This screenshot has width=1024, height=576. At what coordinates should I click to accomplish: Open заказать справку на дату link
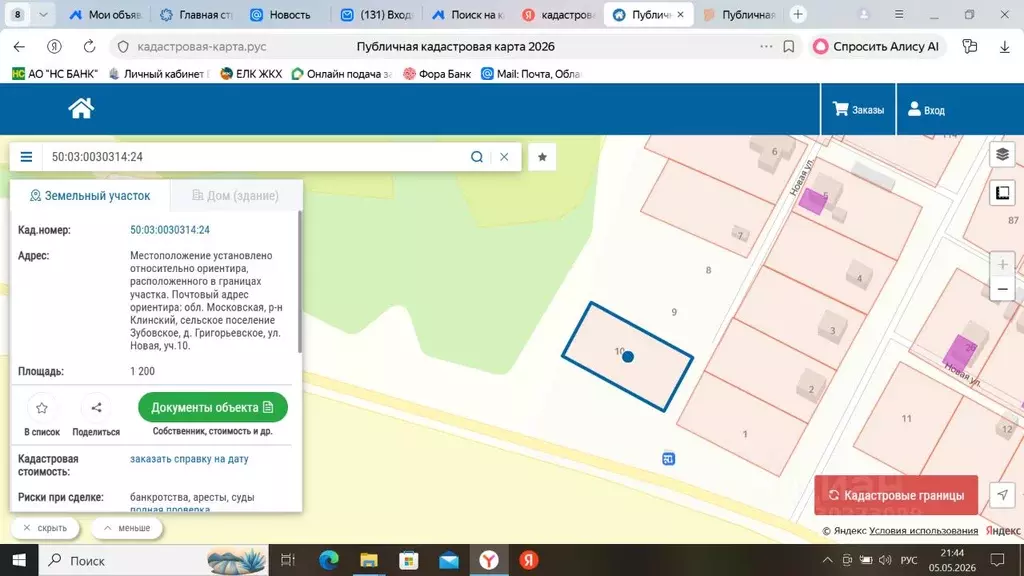tap(189, 458)
